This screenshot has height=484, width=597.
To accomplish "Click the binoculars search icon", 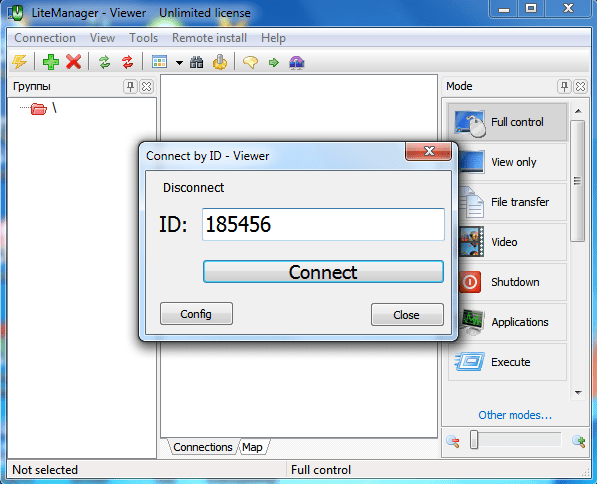I will tap(196, 62).
